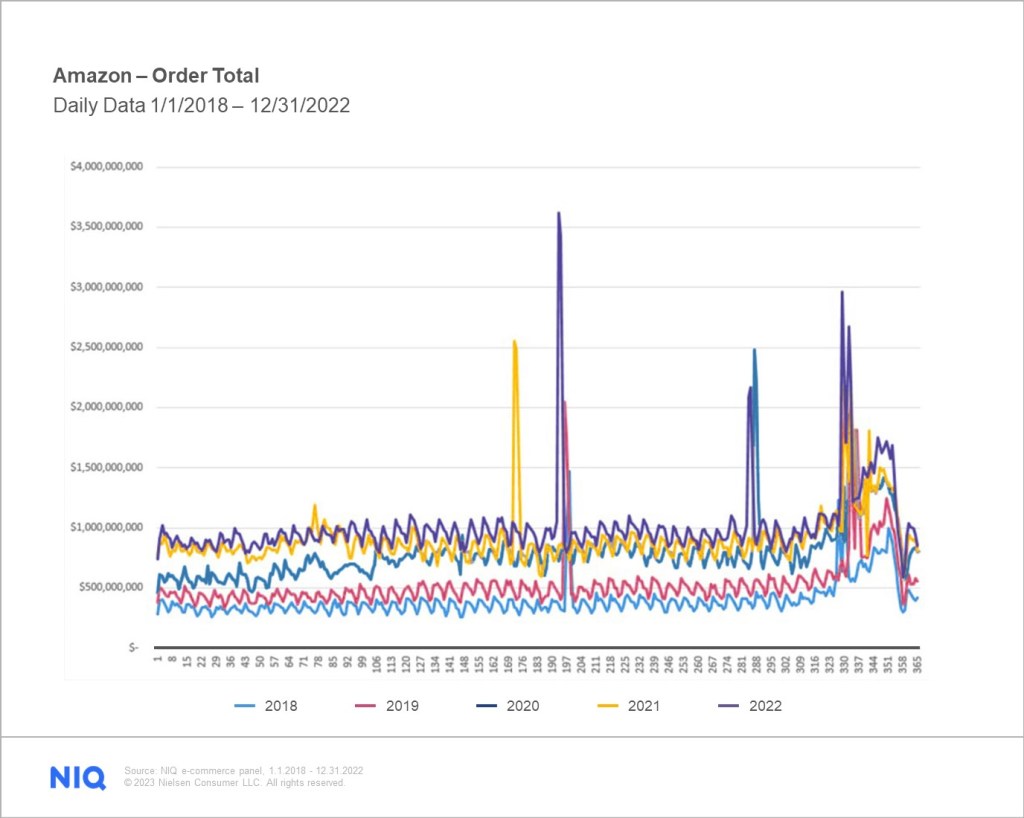1024x818 pixels.
Task: Click the $3,500,000,000 axis label
Action: click(x=106, y=227)
